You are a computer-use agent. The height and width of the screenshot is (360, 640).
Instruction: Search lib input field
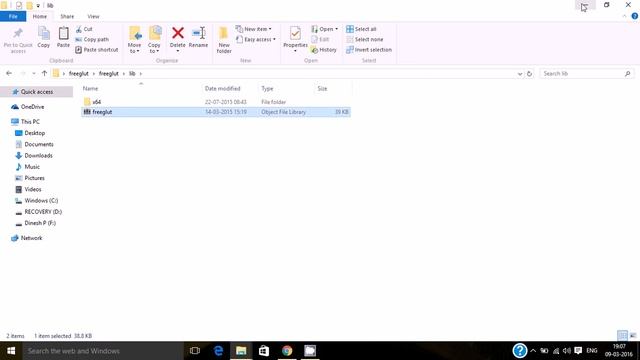(x=587, y=74)
